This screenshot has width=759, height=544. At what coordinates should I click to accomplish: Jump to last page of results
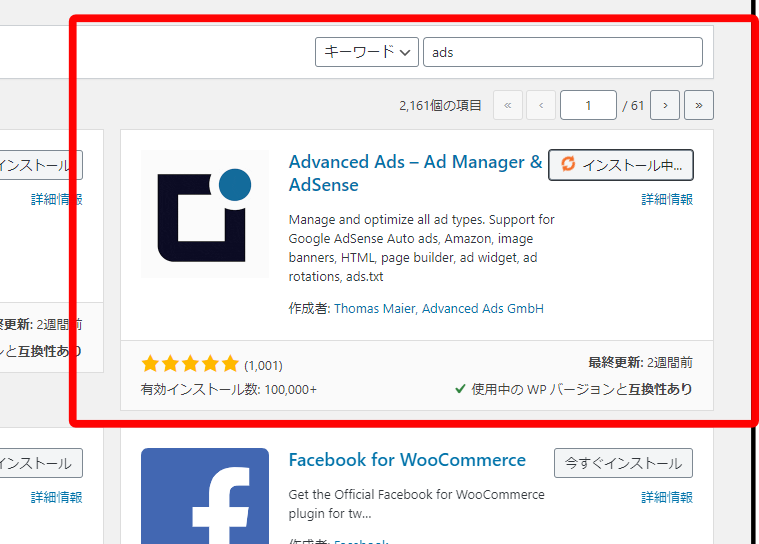click(698, 105)
